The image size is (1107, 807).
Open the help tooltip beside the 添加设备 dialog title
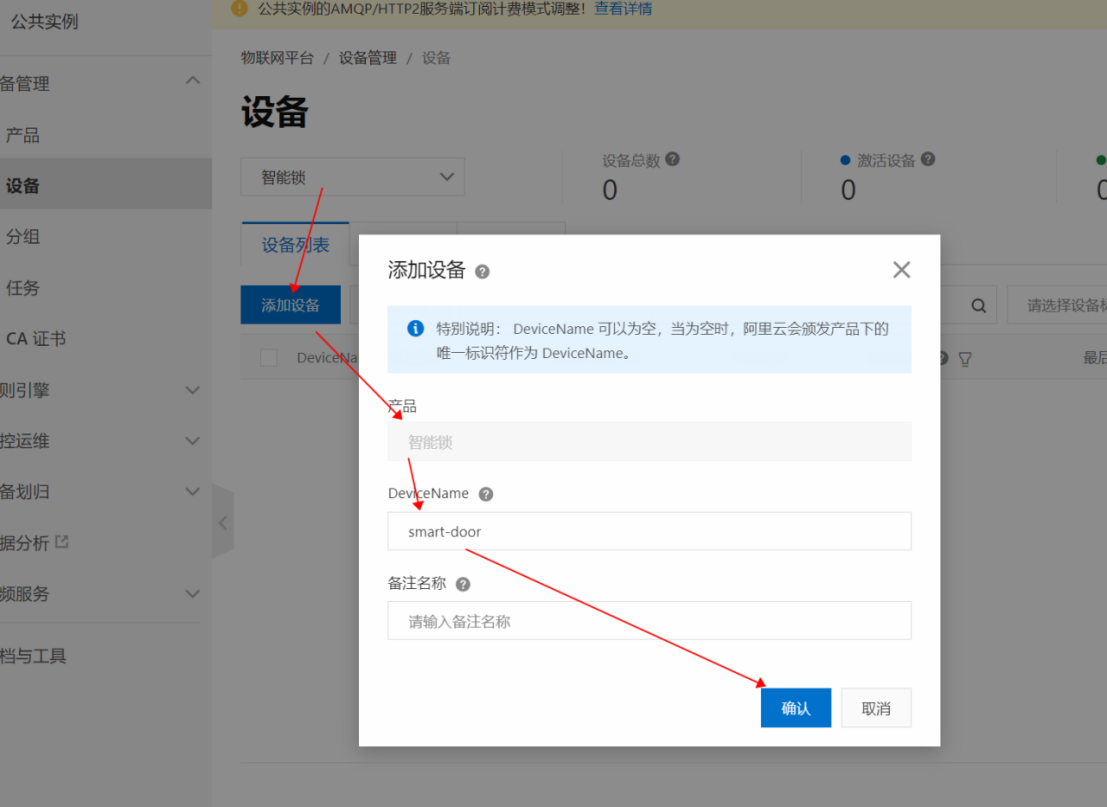click(x=484, y=270)
